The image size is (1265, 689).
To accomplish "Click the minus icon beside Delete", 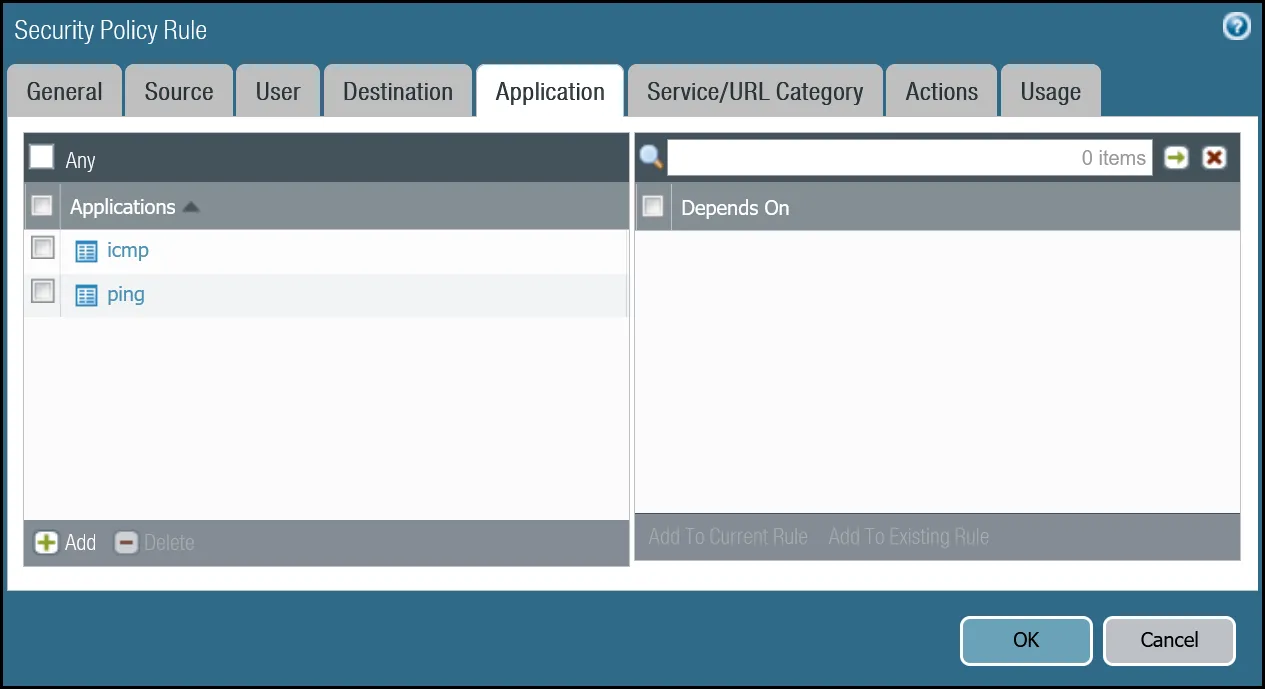I will pos(126,542).
